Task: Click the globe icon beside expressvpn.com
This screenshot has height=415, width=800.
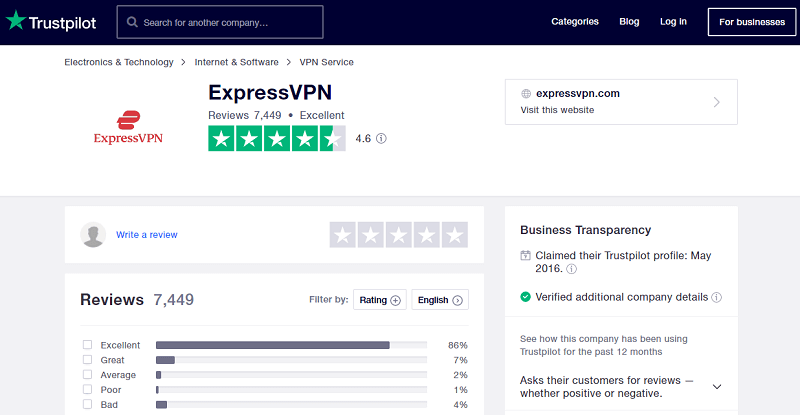Action: click(x=526, y=93)
